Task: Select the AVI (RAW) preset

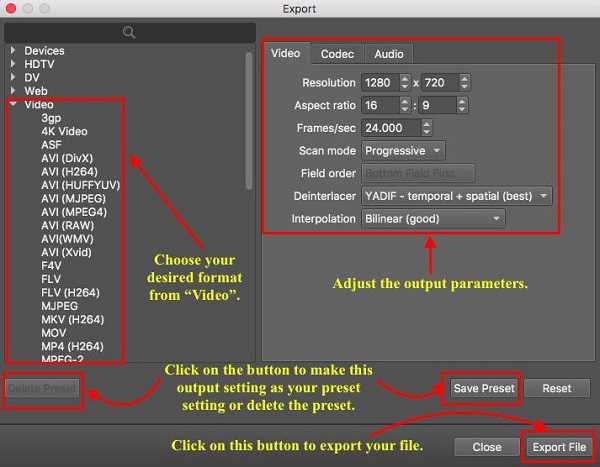Action: [67, 225]
